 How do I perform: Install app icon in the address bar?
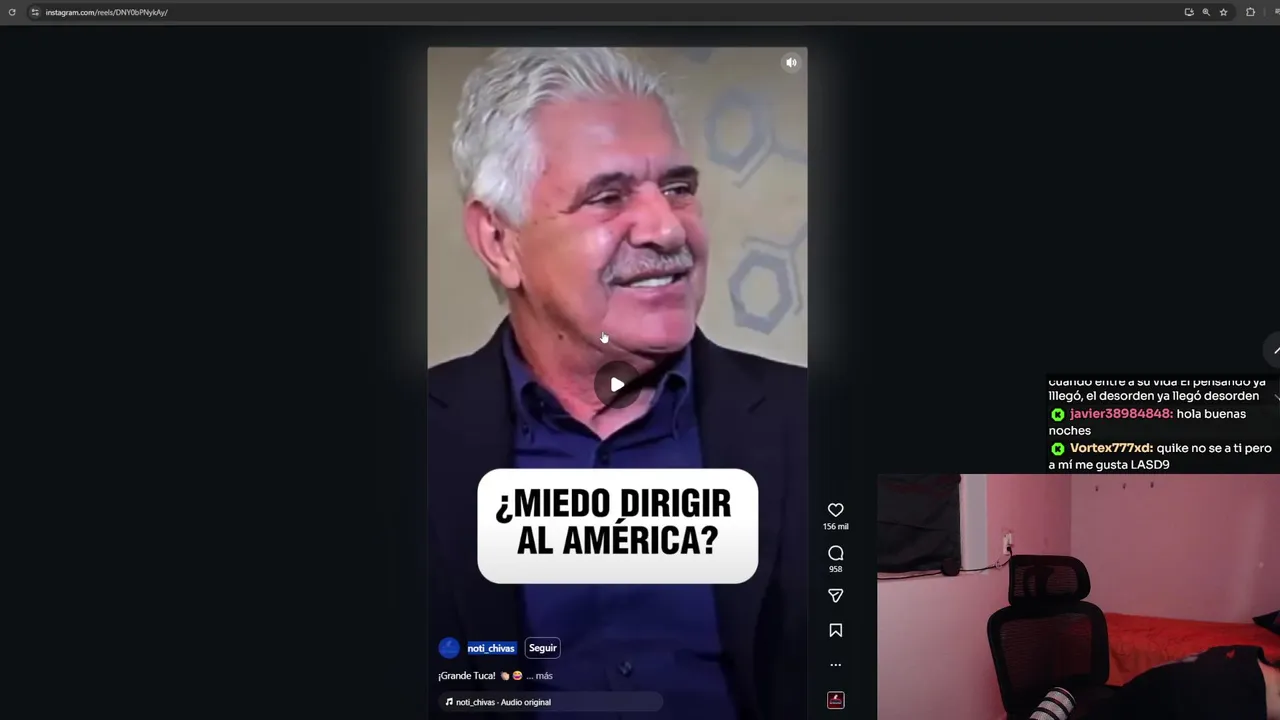1189,12
